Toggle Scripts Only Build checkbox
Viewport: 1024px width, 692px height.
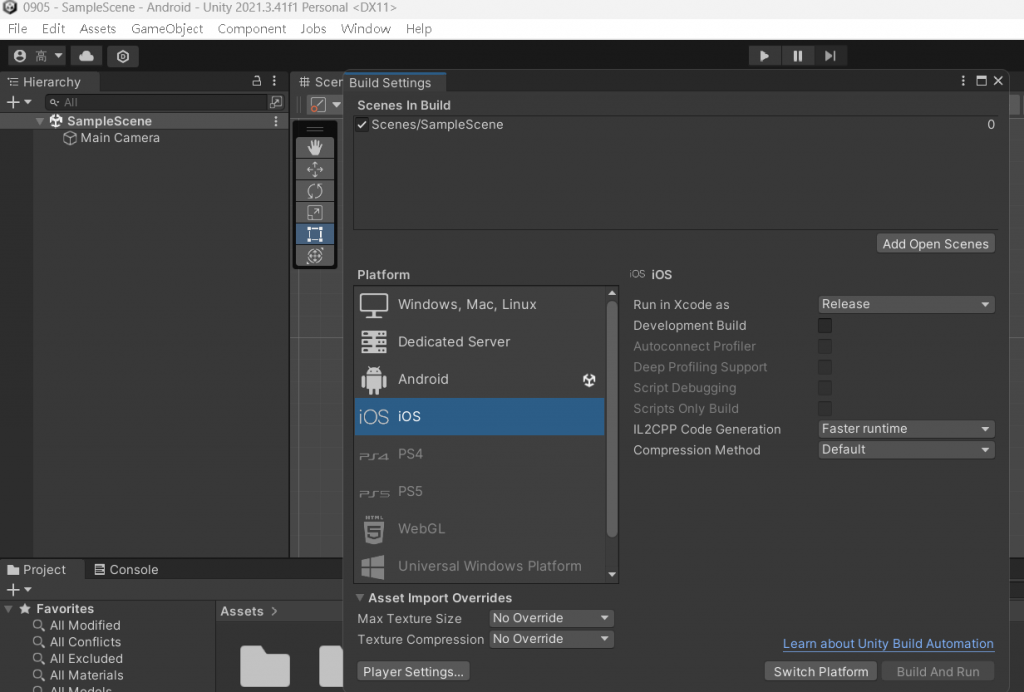coord(825,409)
